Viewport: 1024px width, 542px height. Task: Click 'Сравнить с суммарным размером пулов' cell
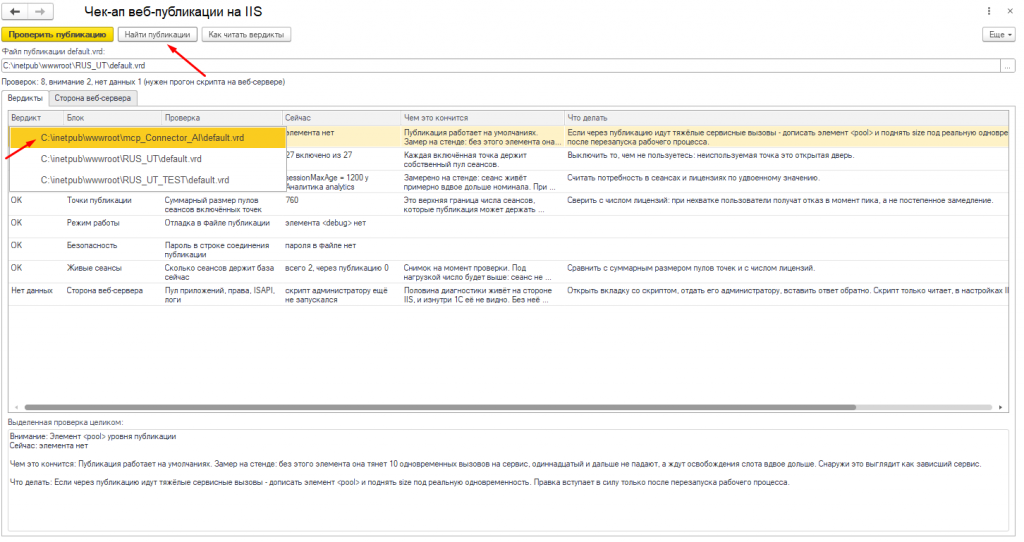[x=786, y=272]
